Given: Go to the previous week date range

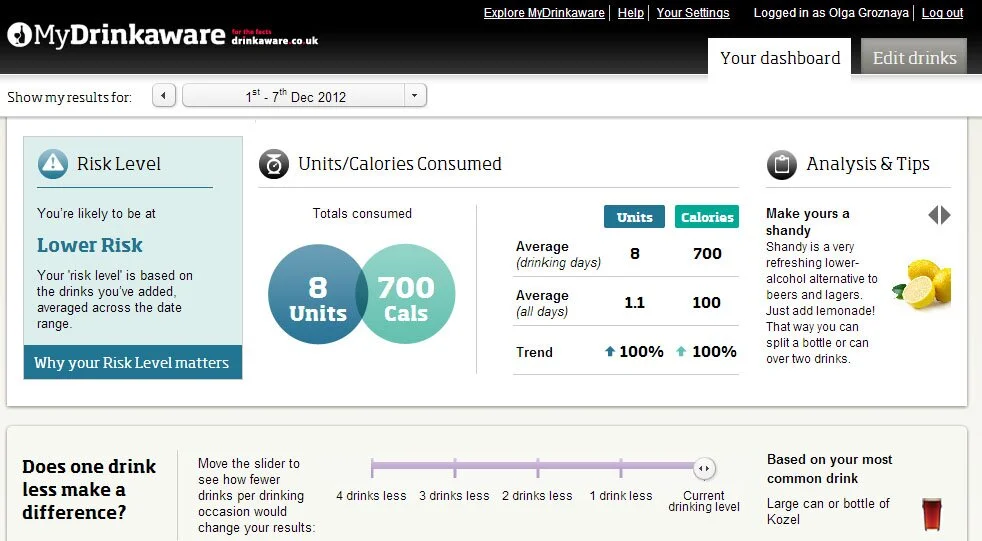Looking at the screenshot, I should [x=163, y=96].
